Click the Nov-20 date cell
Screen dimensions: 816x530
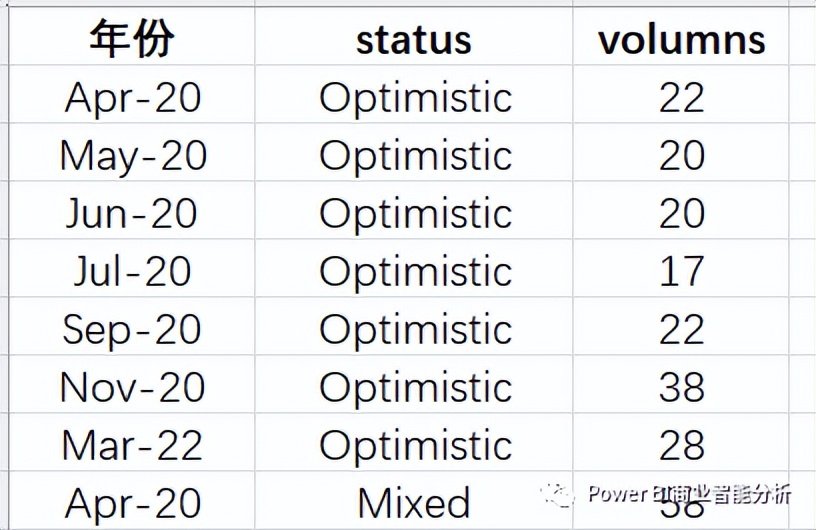pos(132,385)
